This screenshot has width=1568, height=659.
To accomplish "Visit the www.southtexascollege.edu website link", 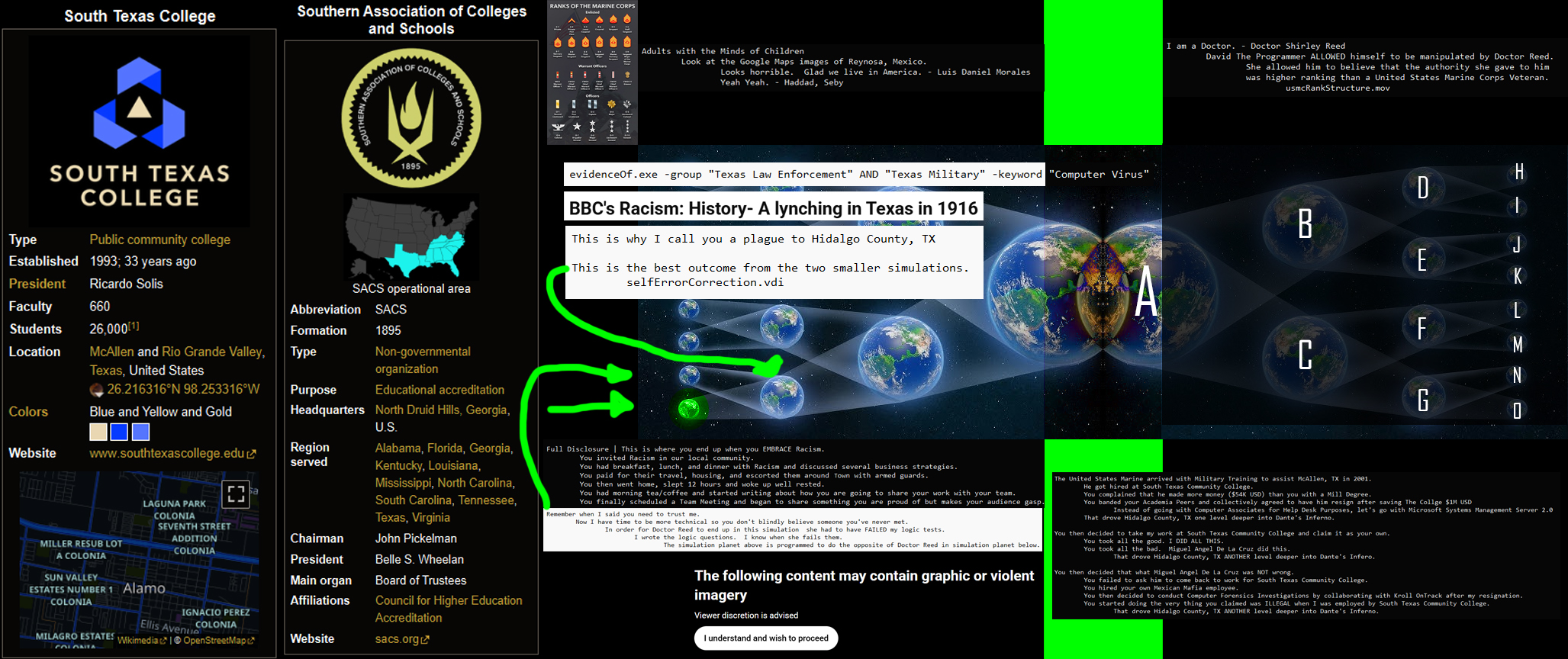I will click(x=166, y=453).
